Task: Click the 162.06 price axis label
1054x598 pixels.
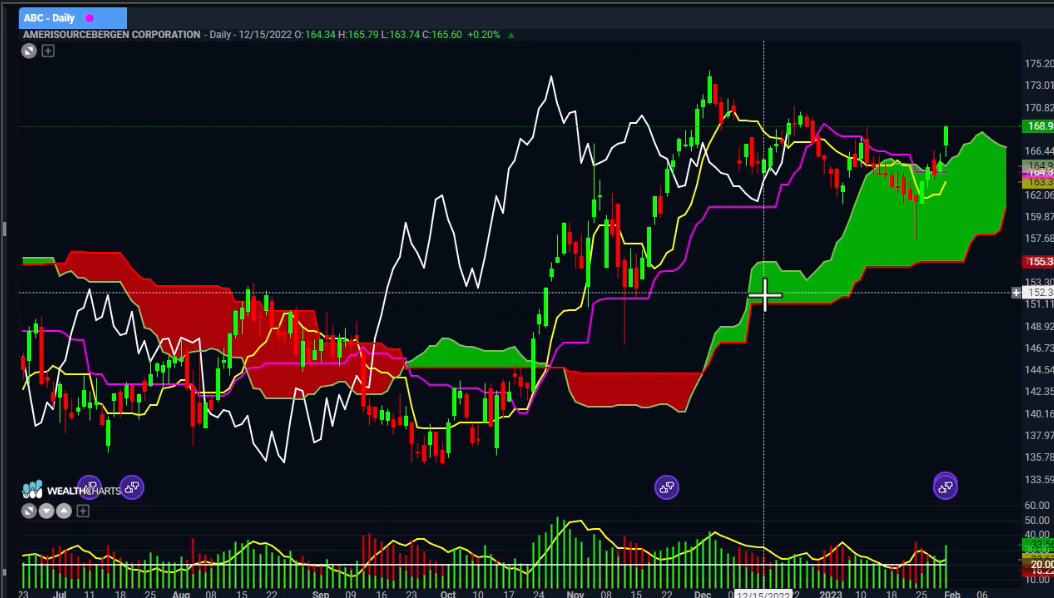Action: pos(1039,195)
